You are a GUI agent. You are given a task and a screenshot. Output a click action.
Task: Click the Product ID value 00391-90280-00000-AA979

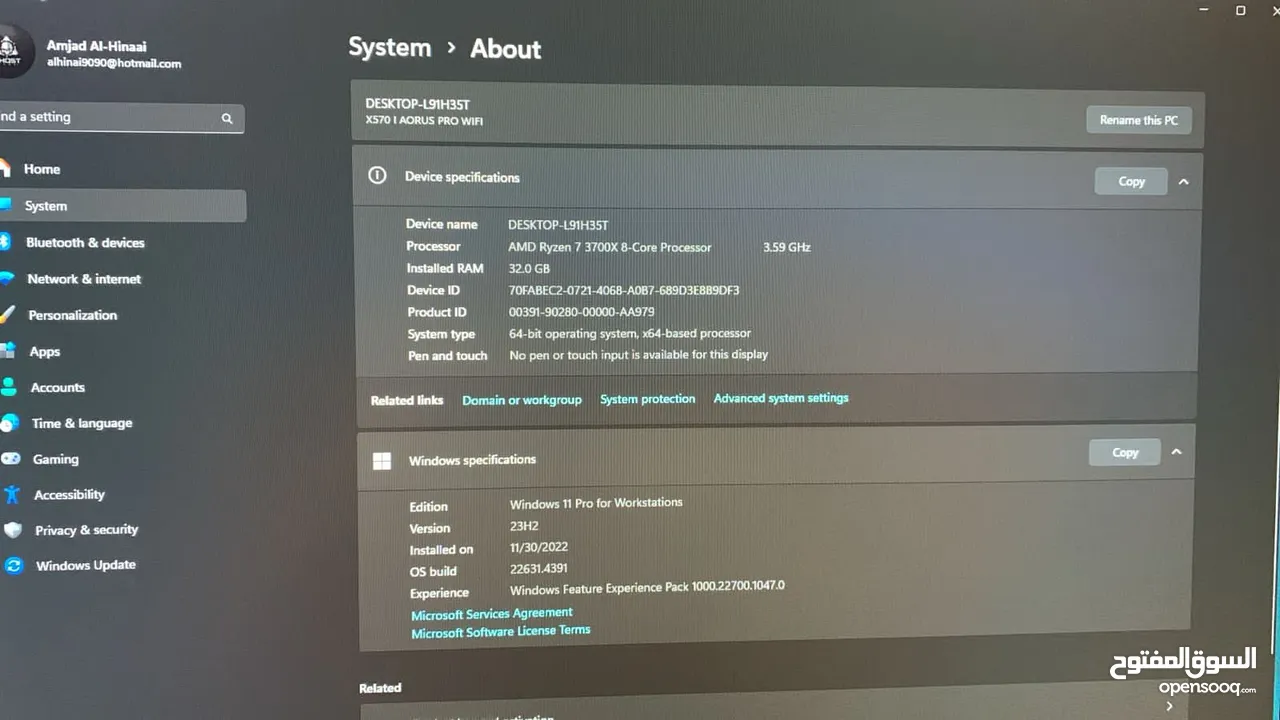(581, 312)
